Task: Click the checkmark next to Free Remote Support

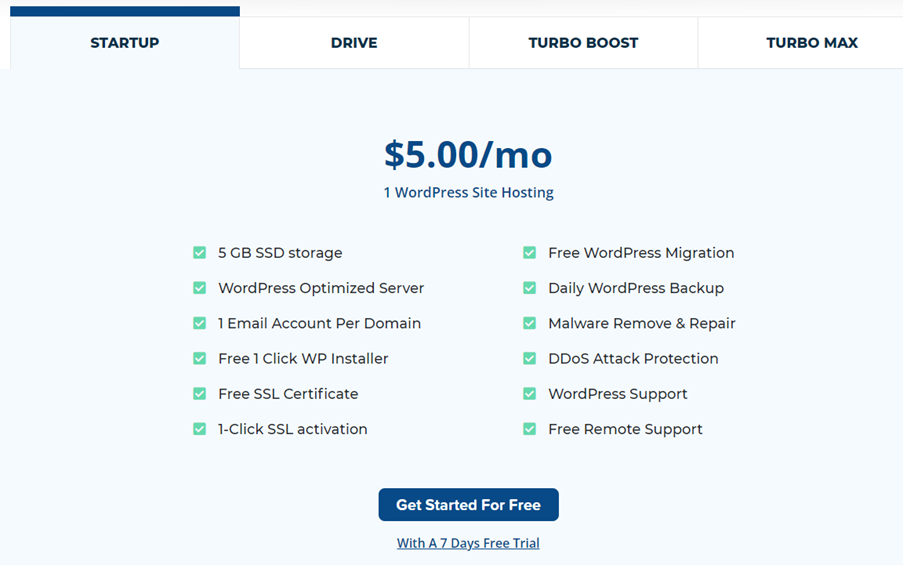Action: tap(529, 429)
